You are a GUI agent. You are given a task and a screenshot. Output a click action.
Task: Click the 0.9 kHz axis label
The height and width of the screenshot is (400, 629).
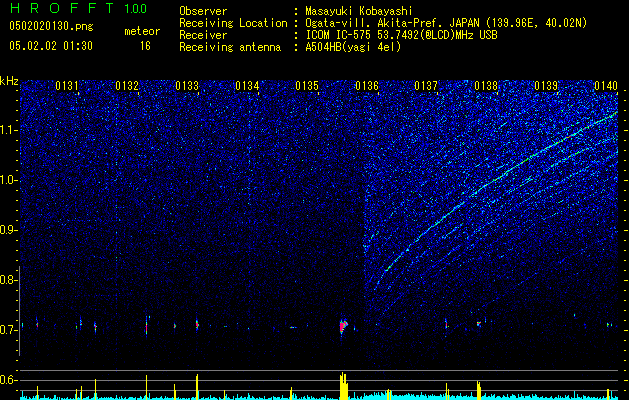click(8, 230)
